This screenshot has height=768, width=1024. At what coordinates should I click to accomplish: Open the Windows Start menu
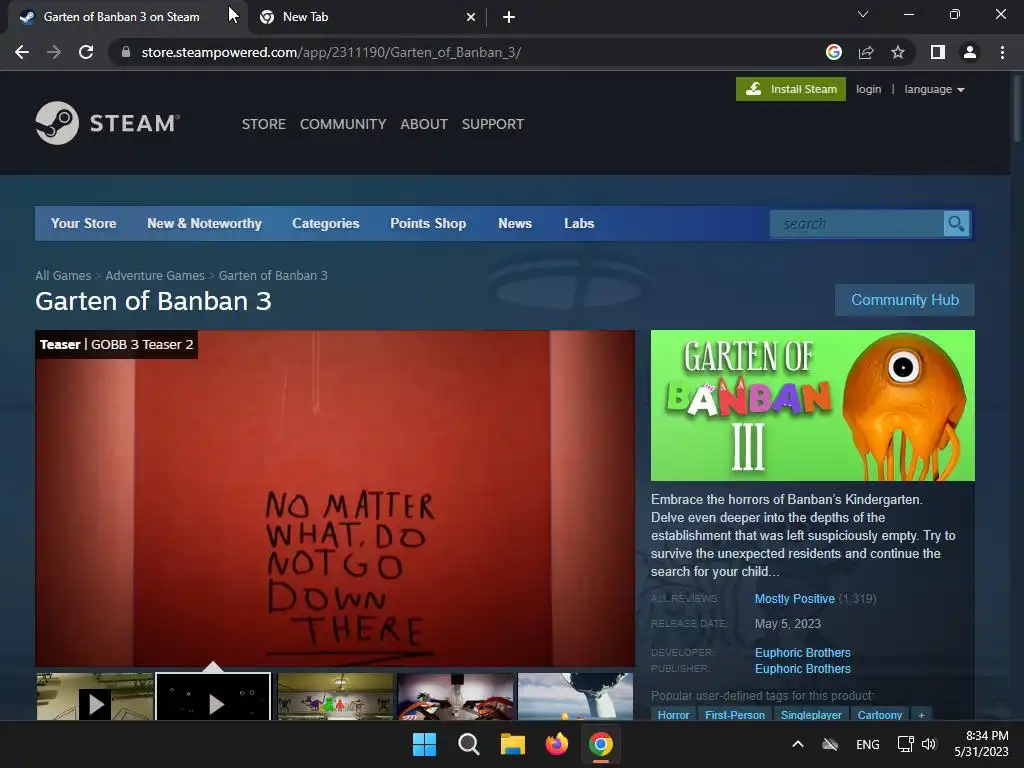pos(424,744)
